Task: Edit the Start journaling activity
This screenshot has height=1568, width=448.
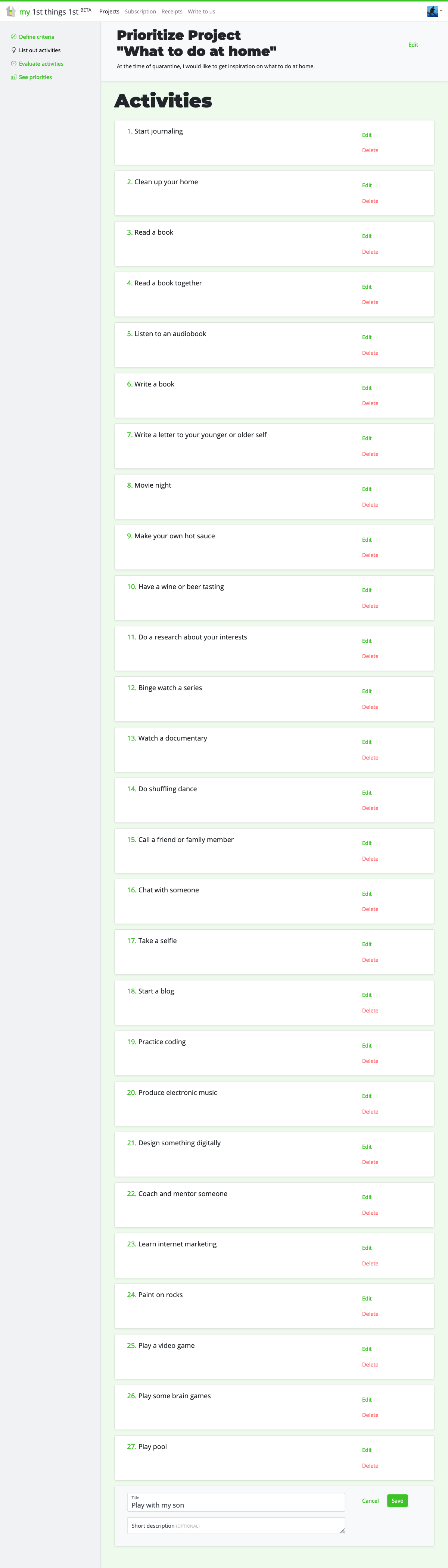Action: [x=366, y=135]
